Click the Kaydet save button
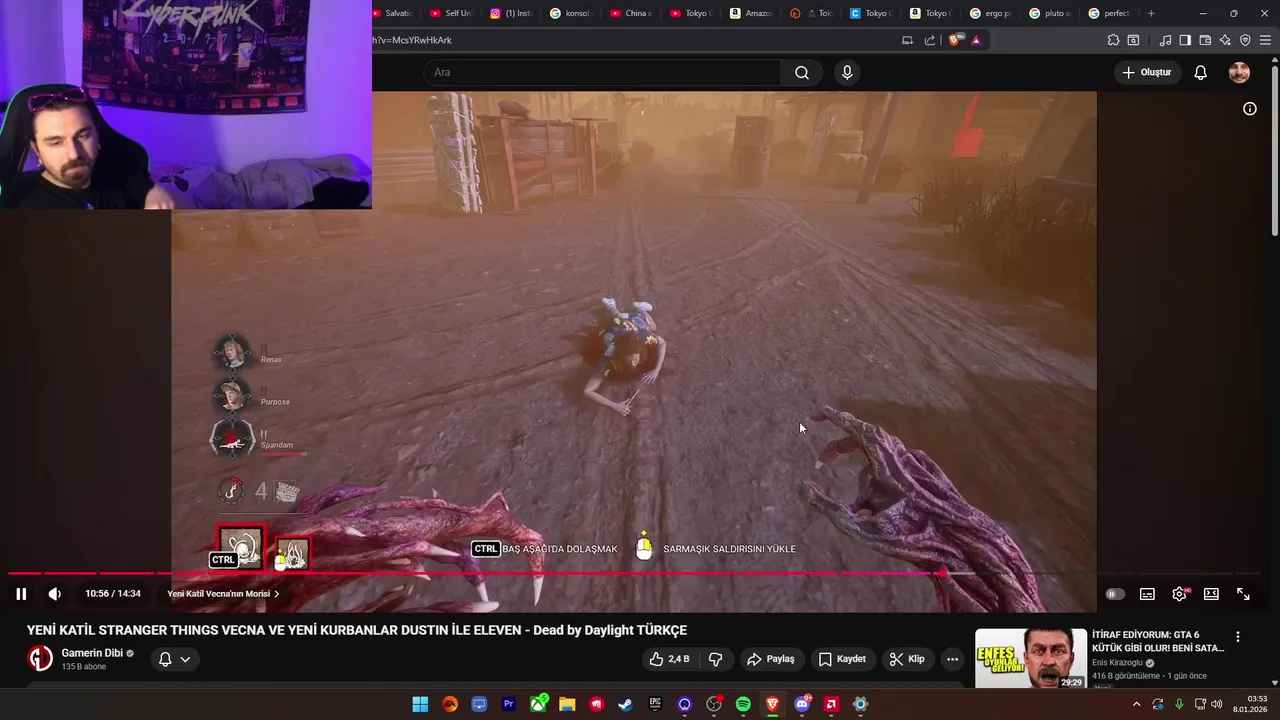 click(842, 659)
